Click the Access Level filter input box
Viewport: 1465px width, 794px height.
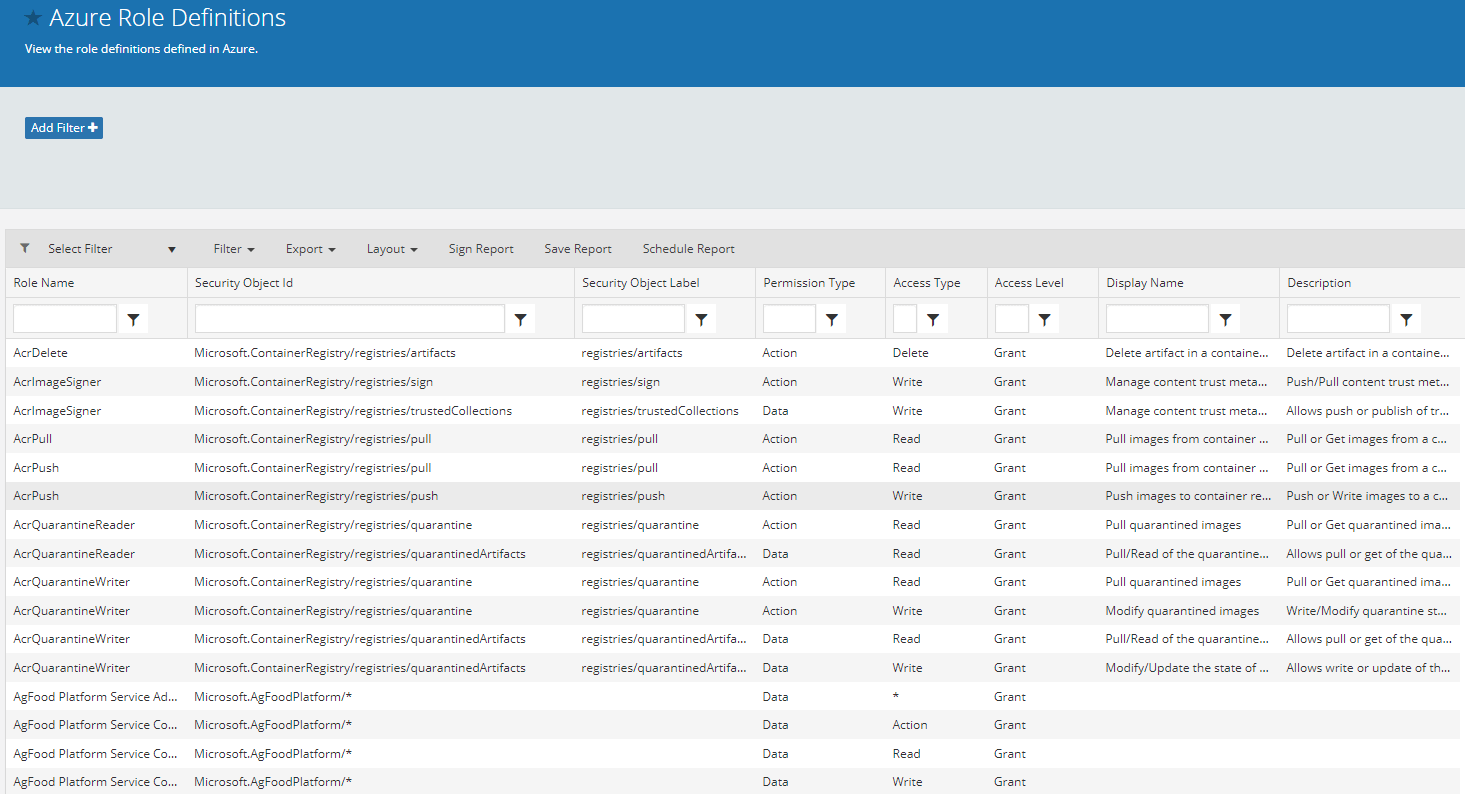[1012, 319]
